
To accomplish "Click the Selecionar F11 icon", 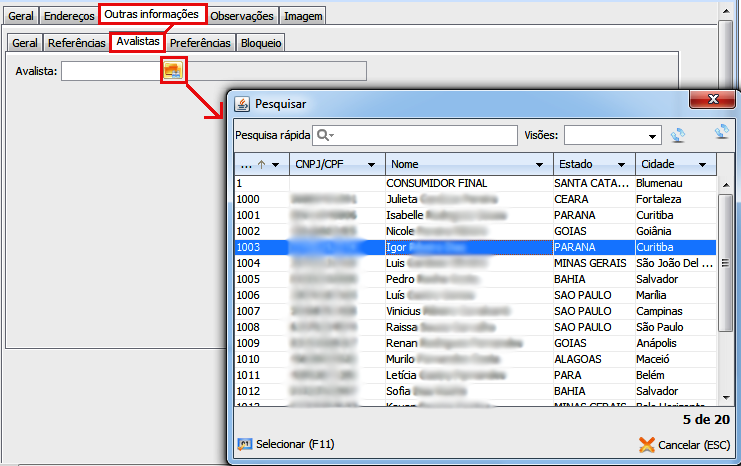I will pyautogui.click(x=245, y=444).
